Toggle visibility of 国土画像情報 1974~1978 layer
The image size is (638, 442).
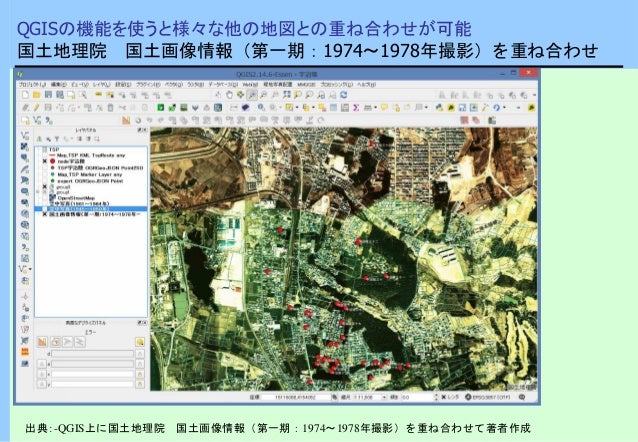click(x=45, y=214)
